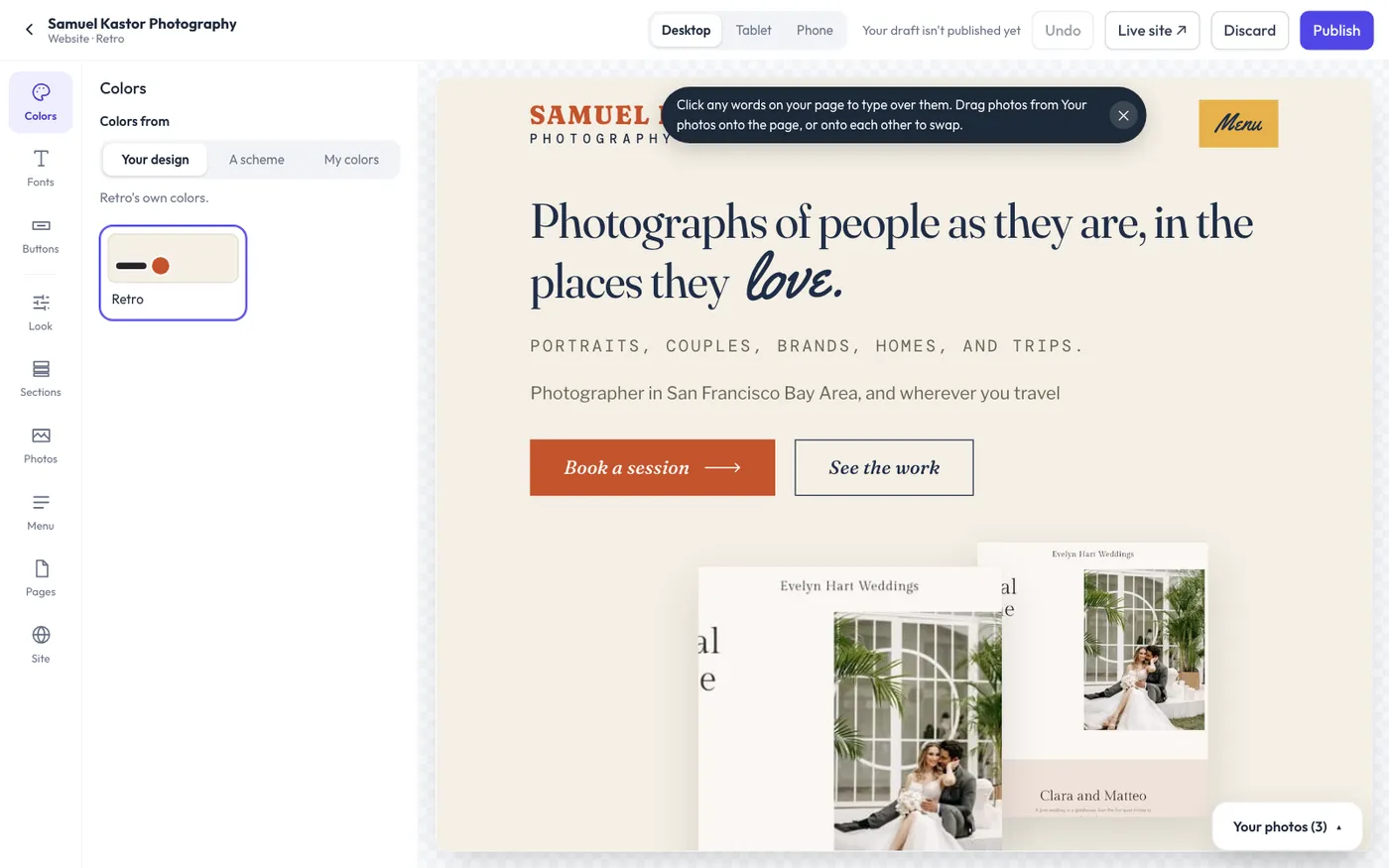
Task: Open the Sections panel
Action: click(41, 379)
